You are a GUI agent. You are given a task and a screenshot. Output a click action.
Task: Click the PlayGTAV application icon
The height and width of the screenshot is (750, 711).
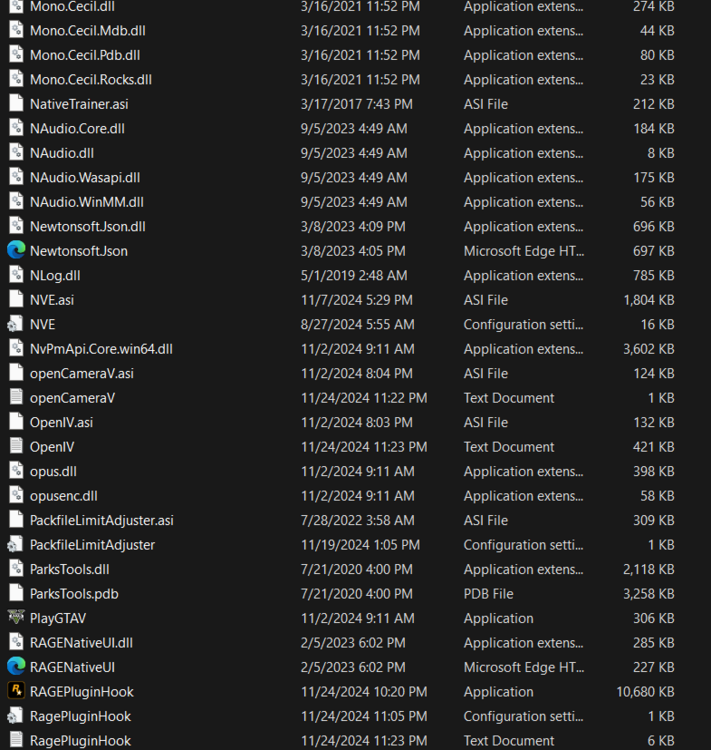point(16,618)
